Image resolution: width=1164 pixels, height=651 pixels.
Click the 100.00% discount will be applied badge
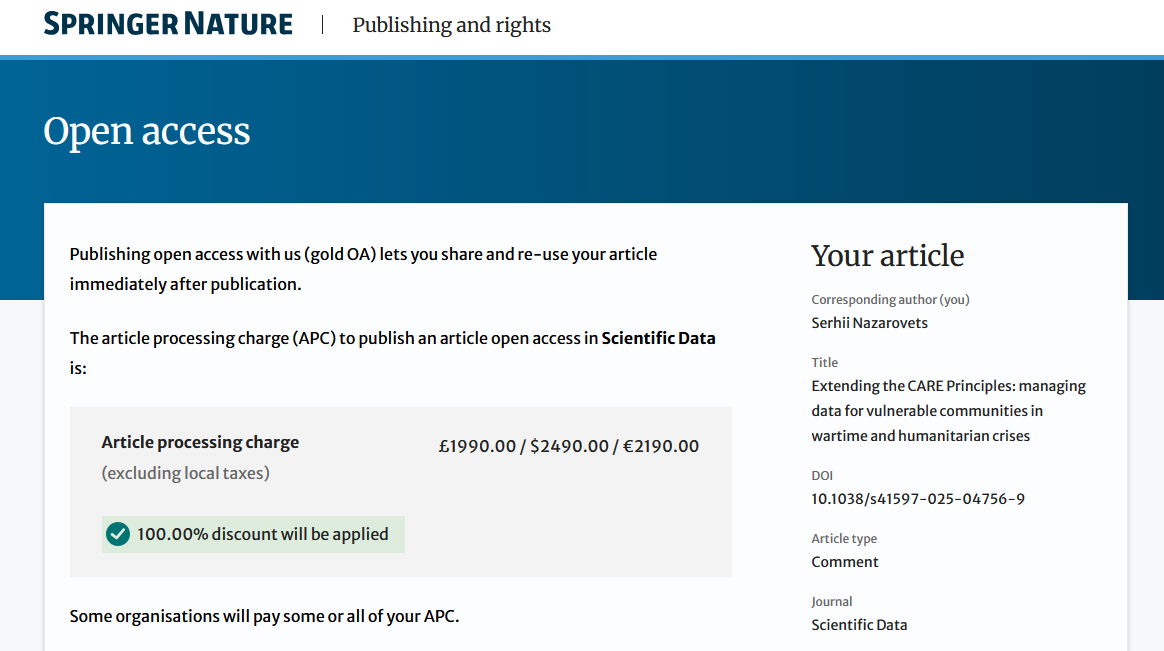point(253,534)
